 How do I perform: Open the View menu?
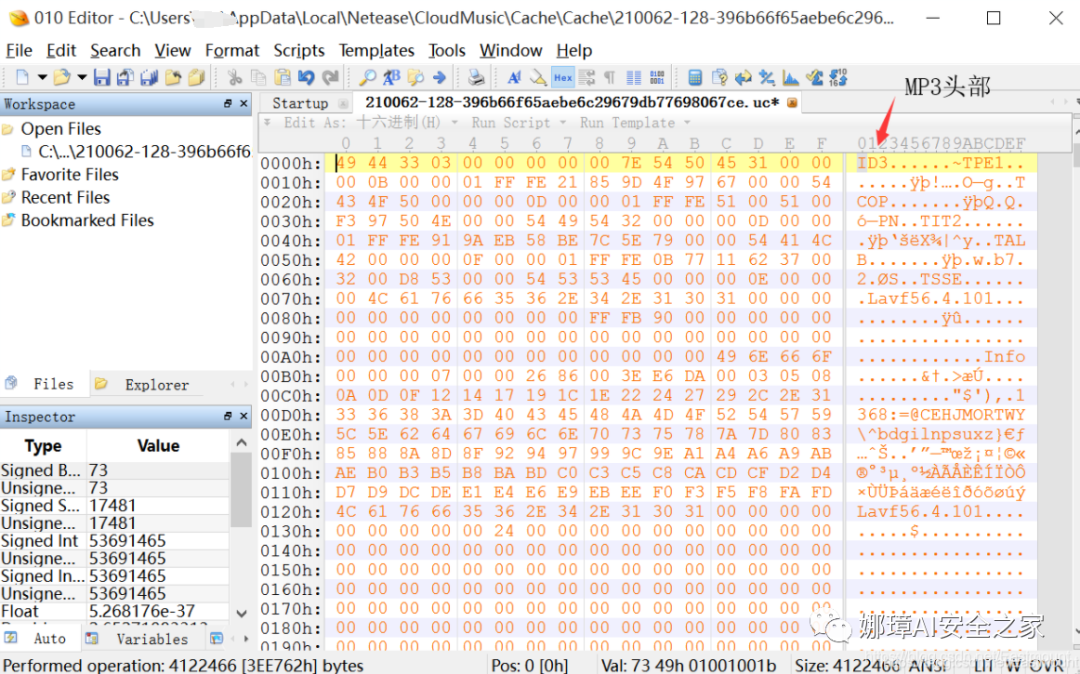(x=172, y=50)
